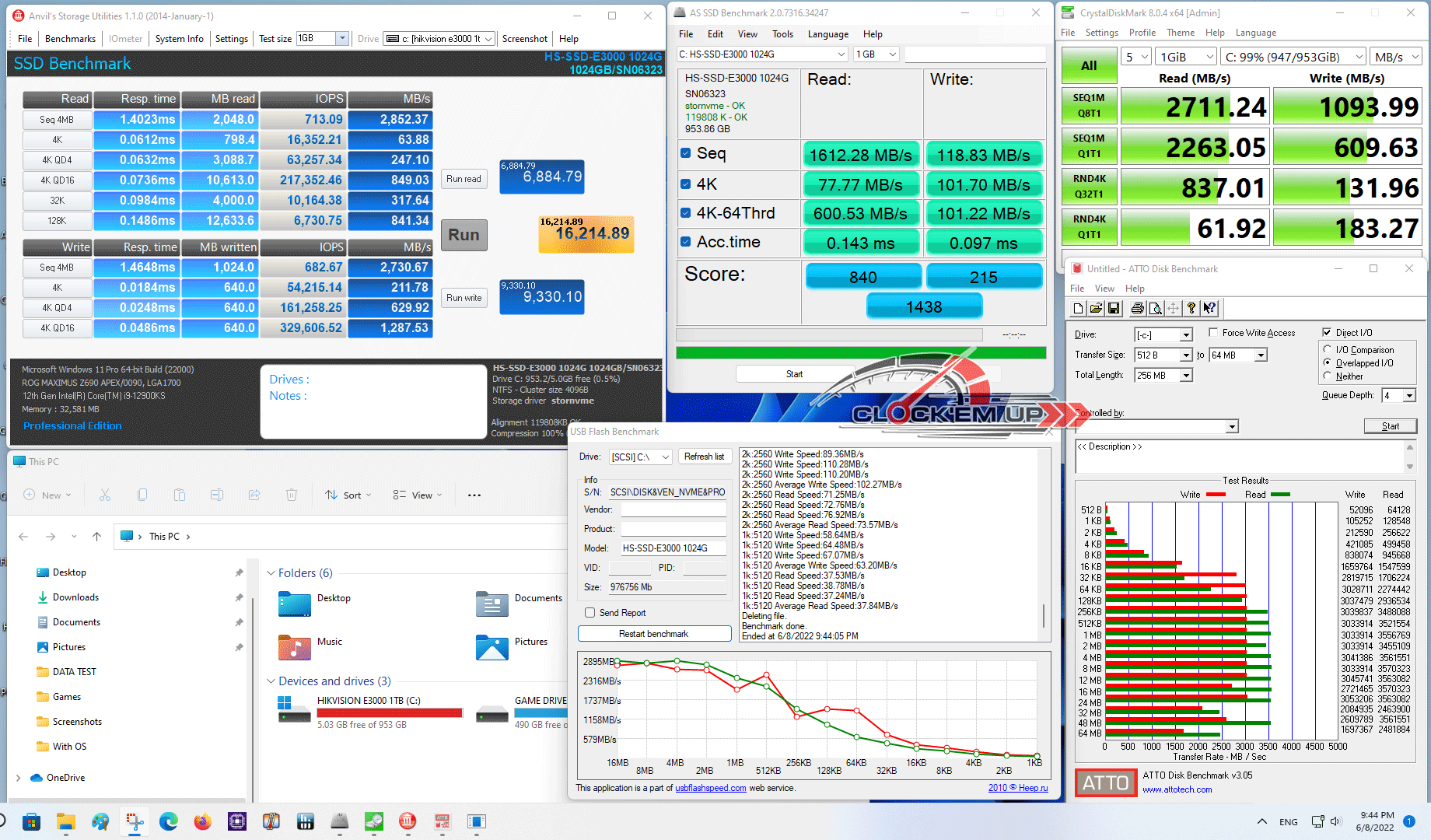Expand the Test size dropdown in Anvil's

pyautogui.click(x=341, y=39)
